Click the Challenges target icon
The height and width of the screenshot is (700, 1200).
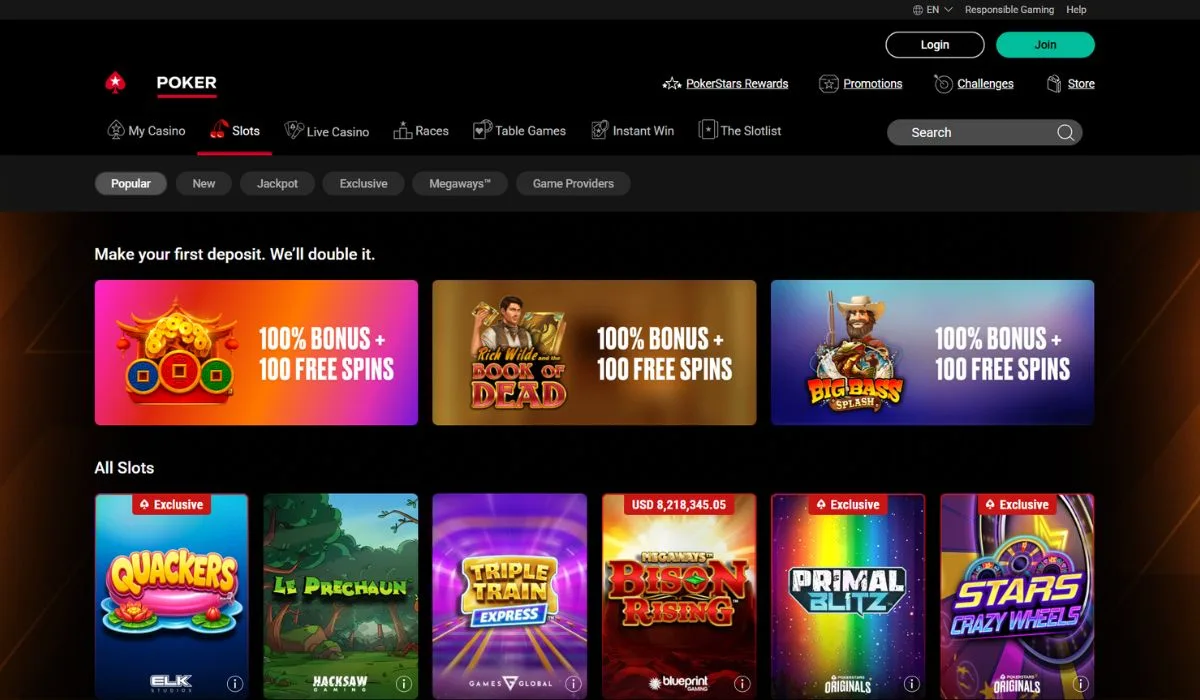[x=943, y=84]
